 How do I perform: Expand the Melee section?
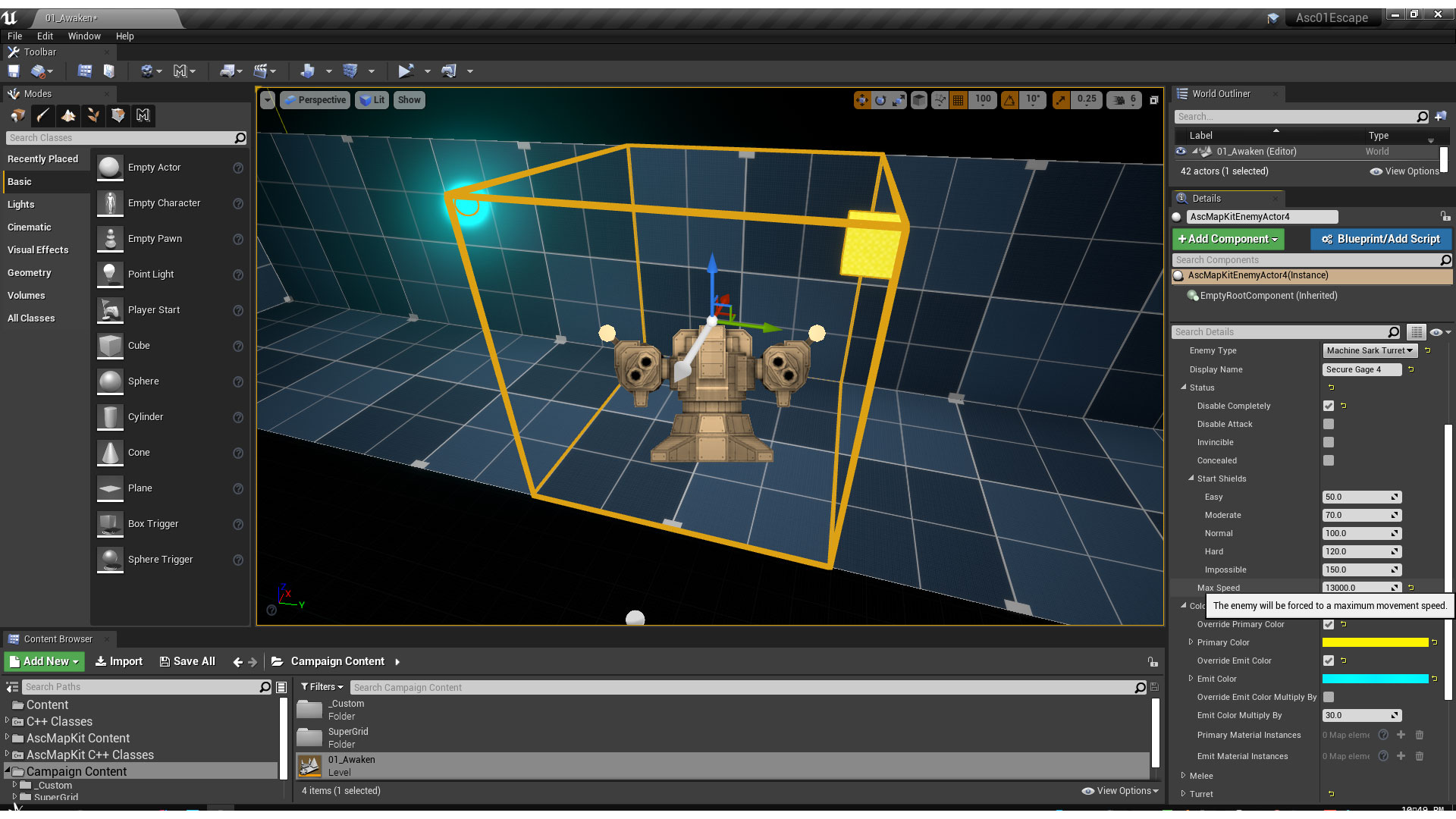click(x=1184, y=775)
